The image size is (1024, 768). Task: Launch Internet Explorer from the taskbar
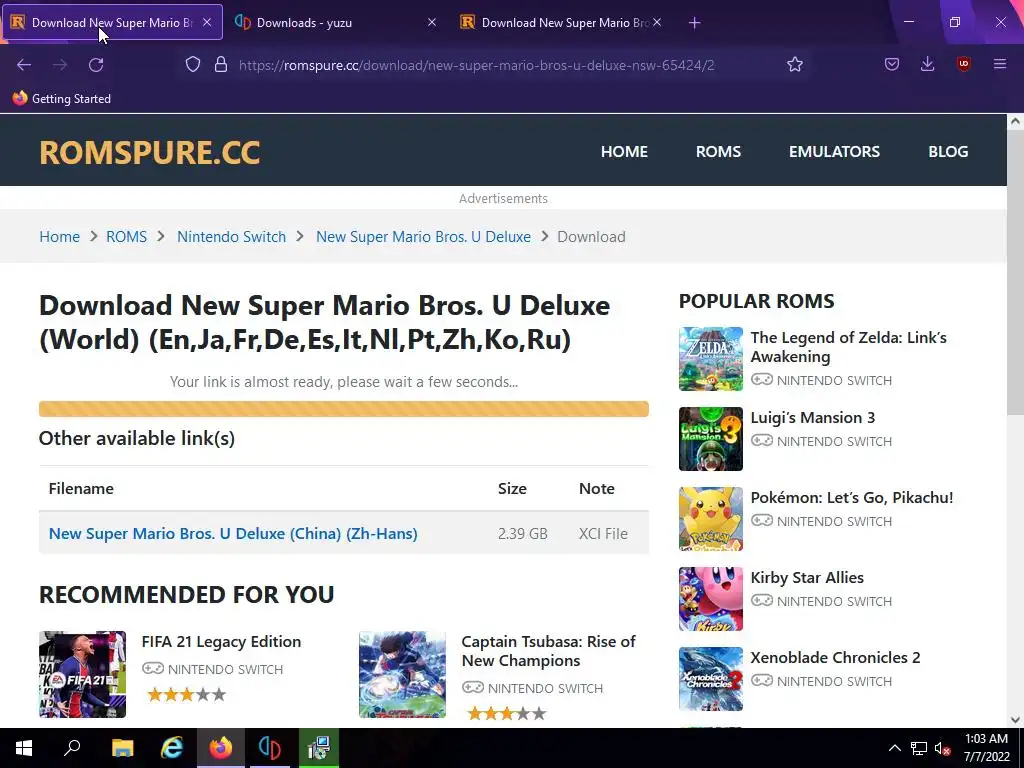[x=171, y=748]
